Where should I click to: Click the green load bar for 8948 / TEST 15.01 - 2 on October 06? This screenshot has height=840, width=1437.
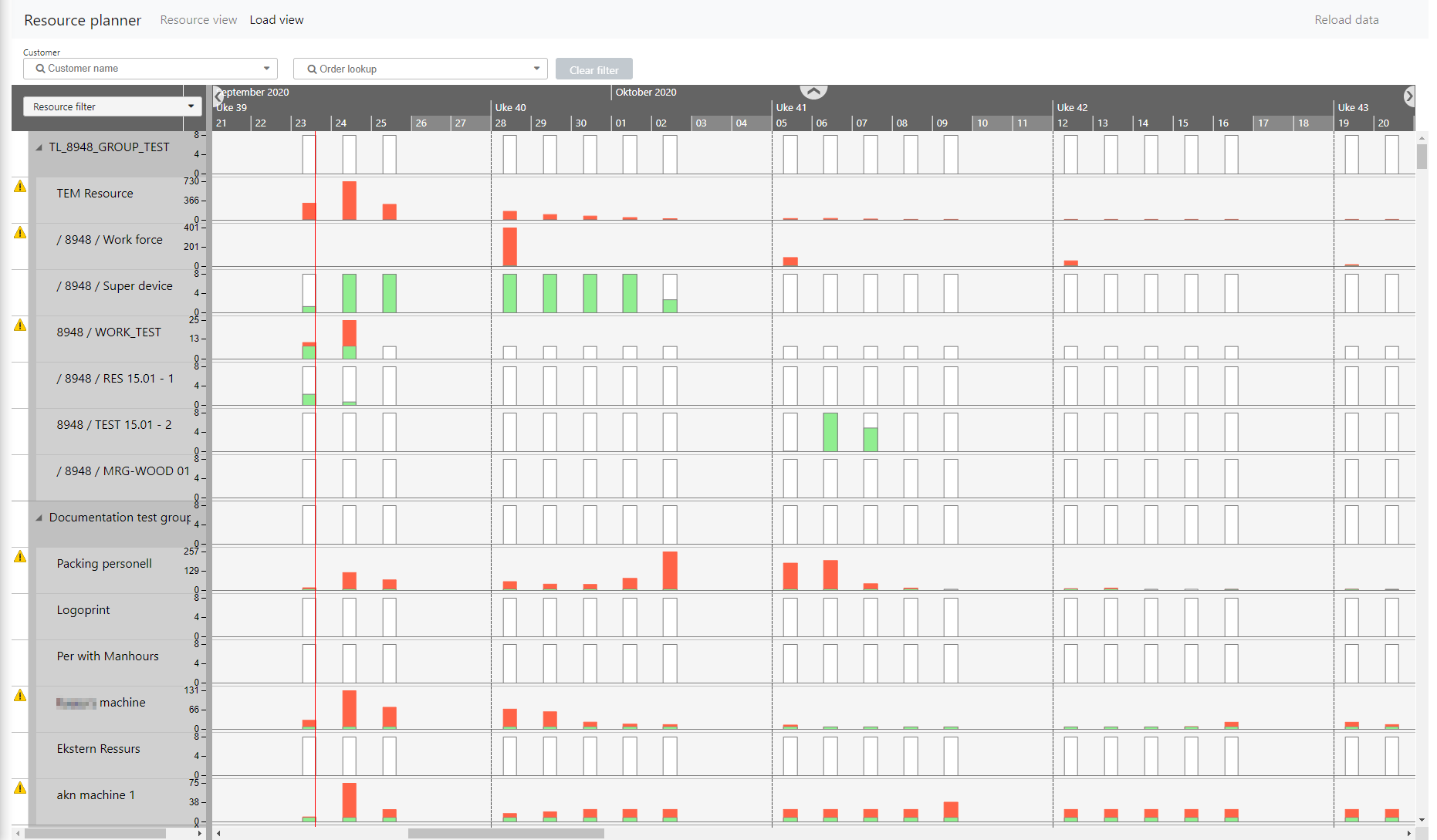click(830, 432)
